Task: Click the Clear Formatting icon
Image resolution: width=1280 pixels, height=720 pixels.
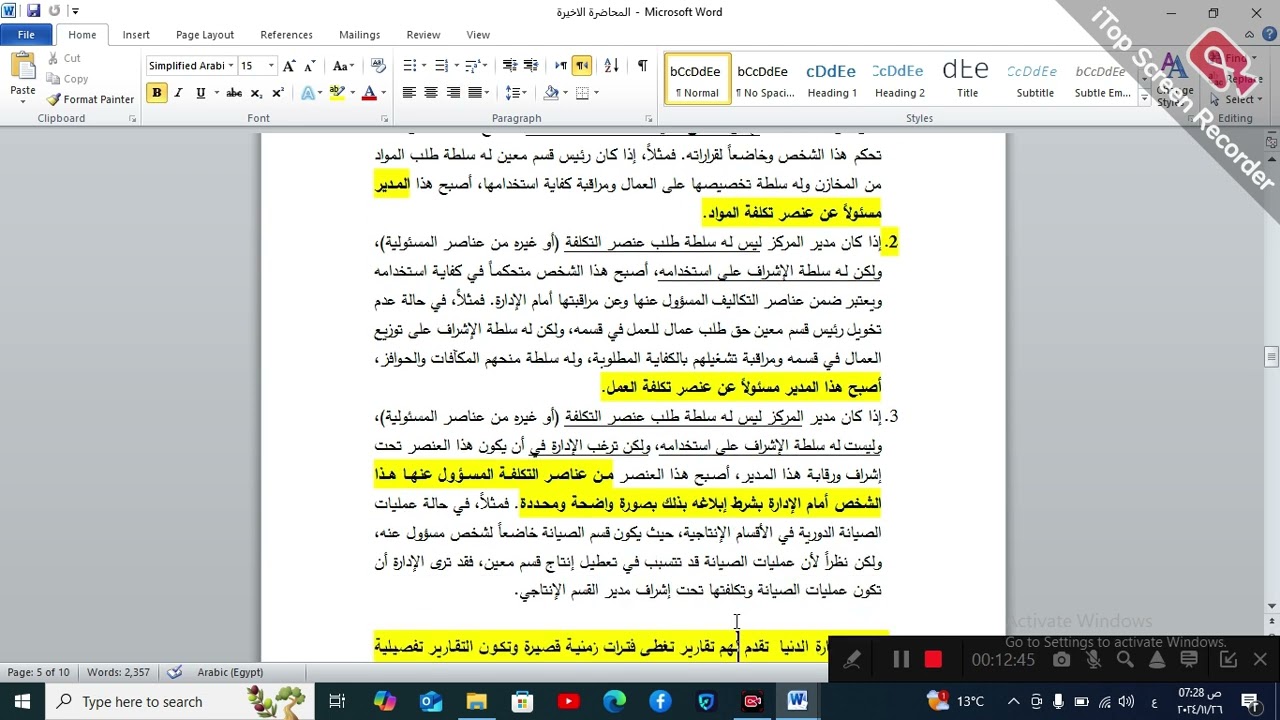Action: (x=377, y=66)
